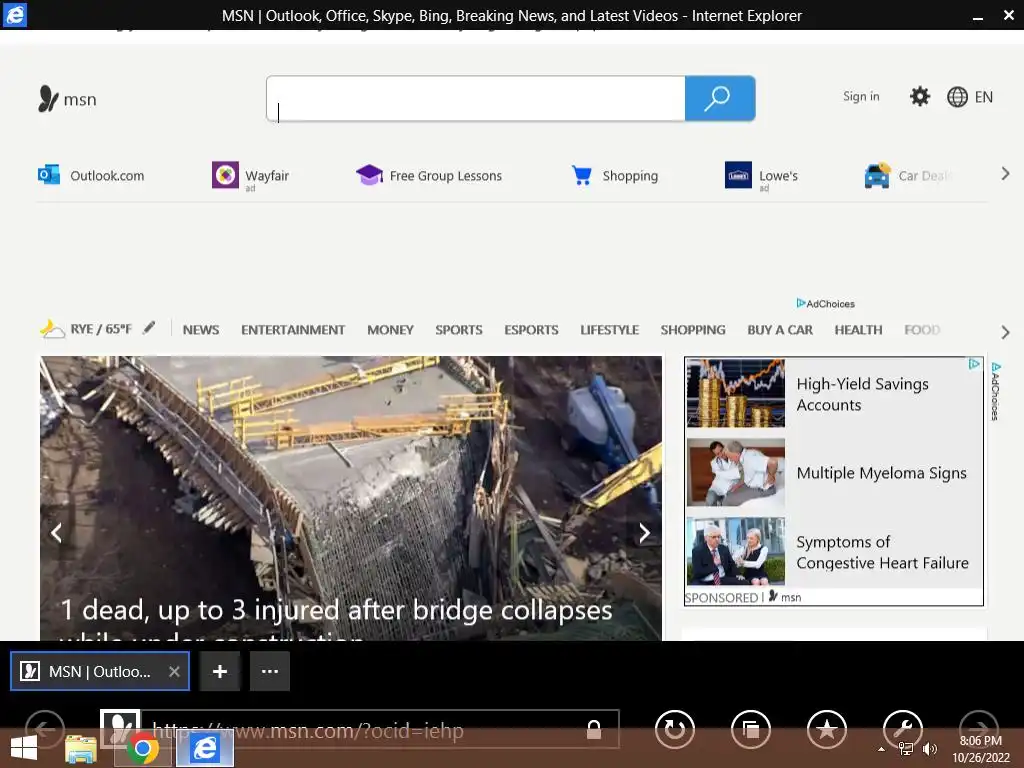
Task: Click the lock security icon in address bar
Action: pos(594,729)
